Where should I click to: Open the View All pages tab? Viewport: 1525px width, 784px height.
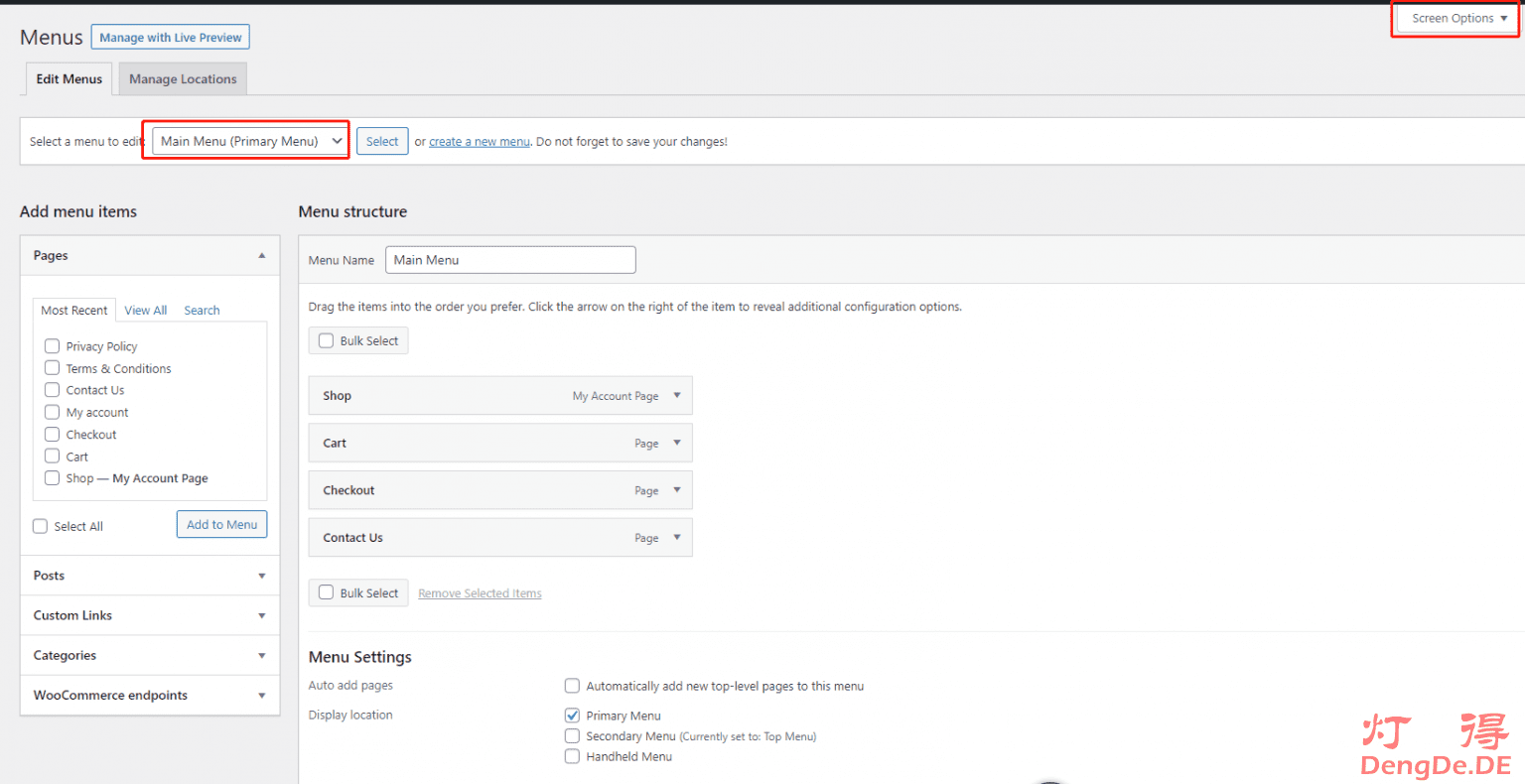click(145, 311)
